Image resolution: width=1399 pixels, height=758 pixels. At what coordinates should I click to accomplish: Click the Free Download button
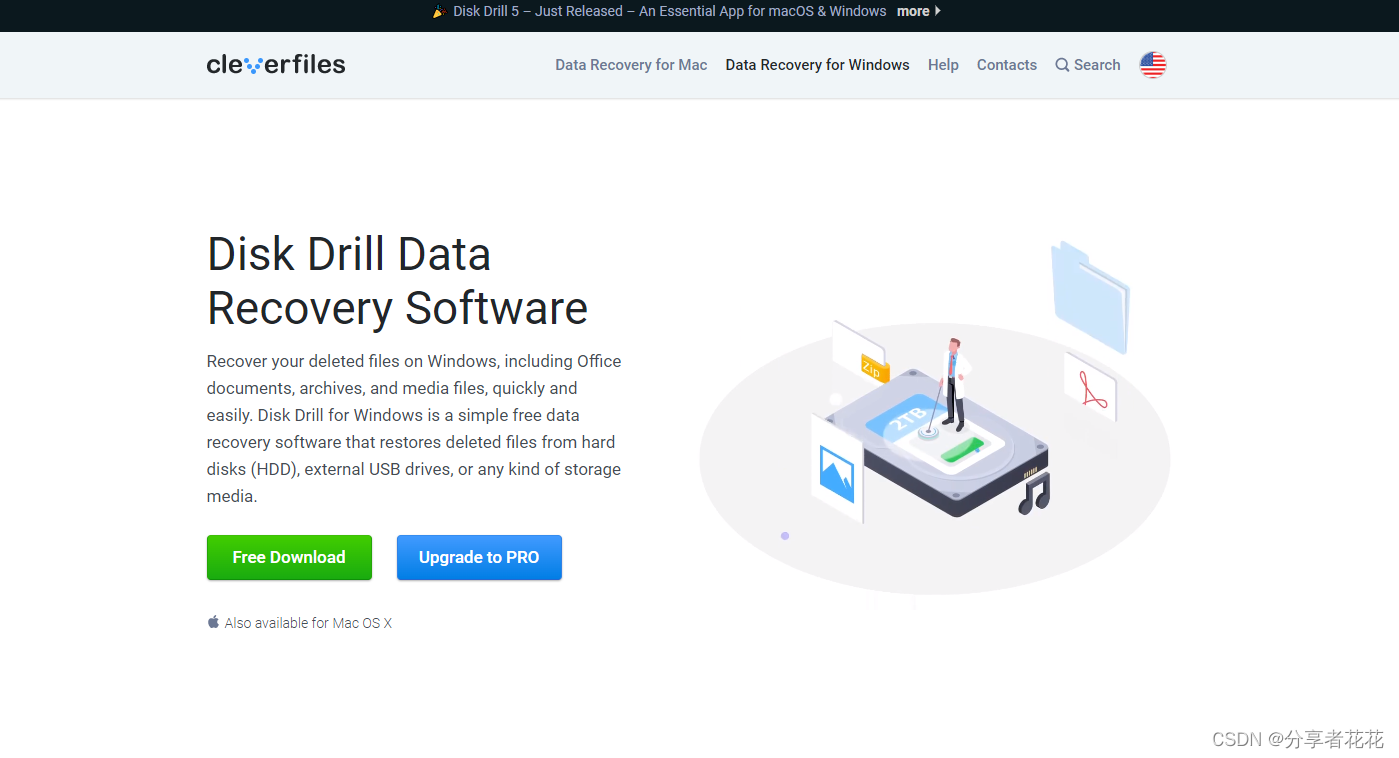coord(289,557)
